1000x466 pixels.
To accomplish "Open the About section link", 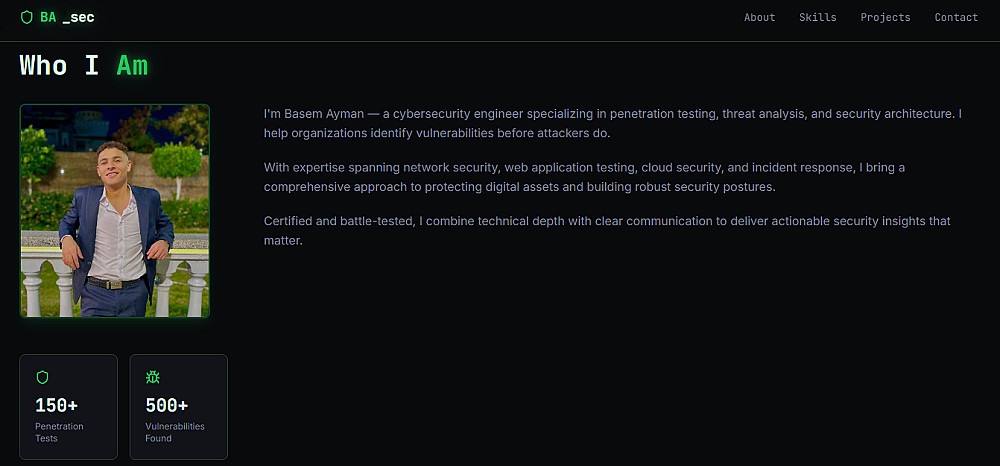I will pyautogui.click(x=759, y=17).
